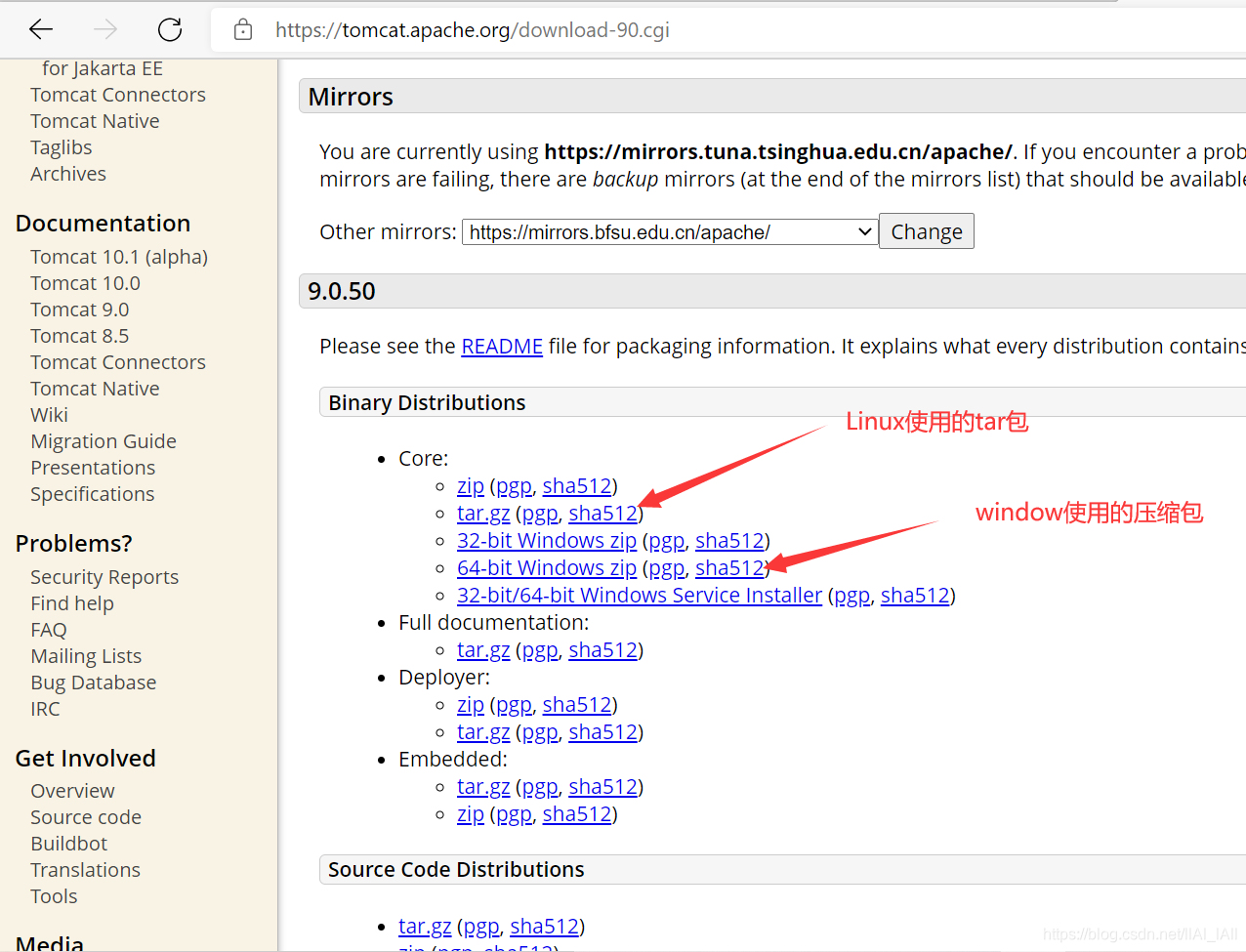Open Tomcat 10.1 (alpha) documentation
The image size is (1246, 952).
(x=119, y=257)
